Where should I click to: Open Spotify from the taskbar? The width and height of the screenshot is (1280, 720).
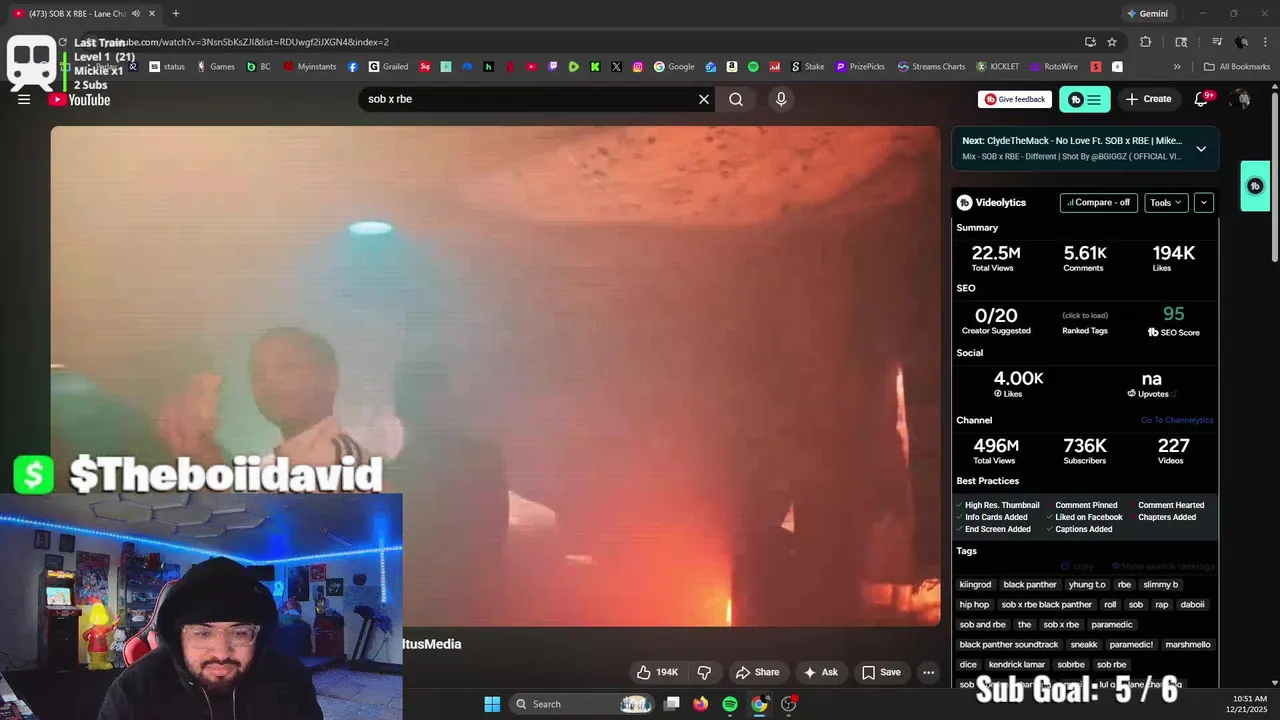click(730, 704)
